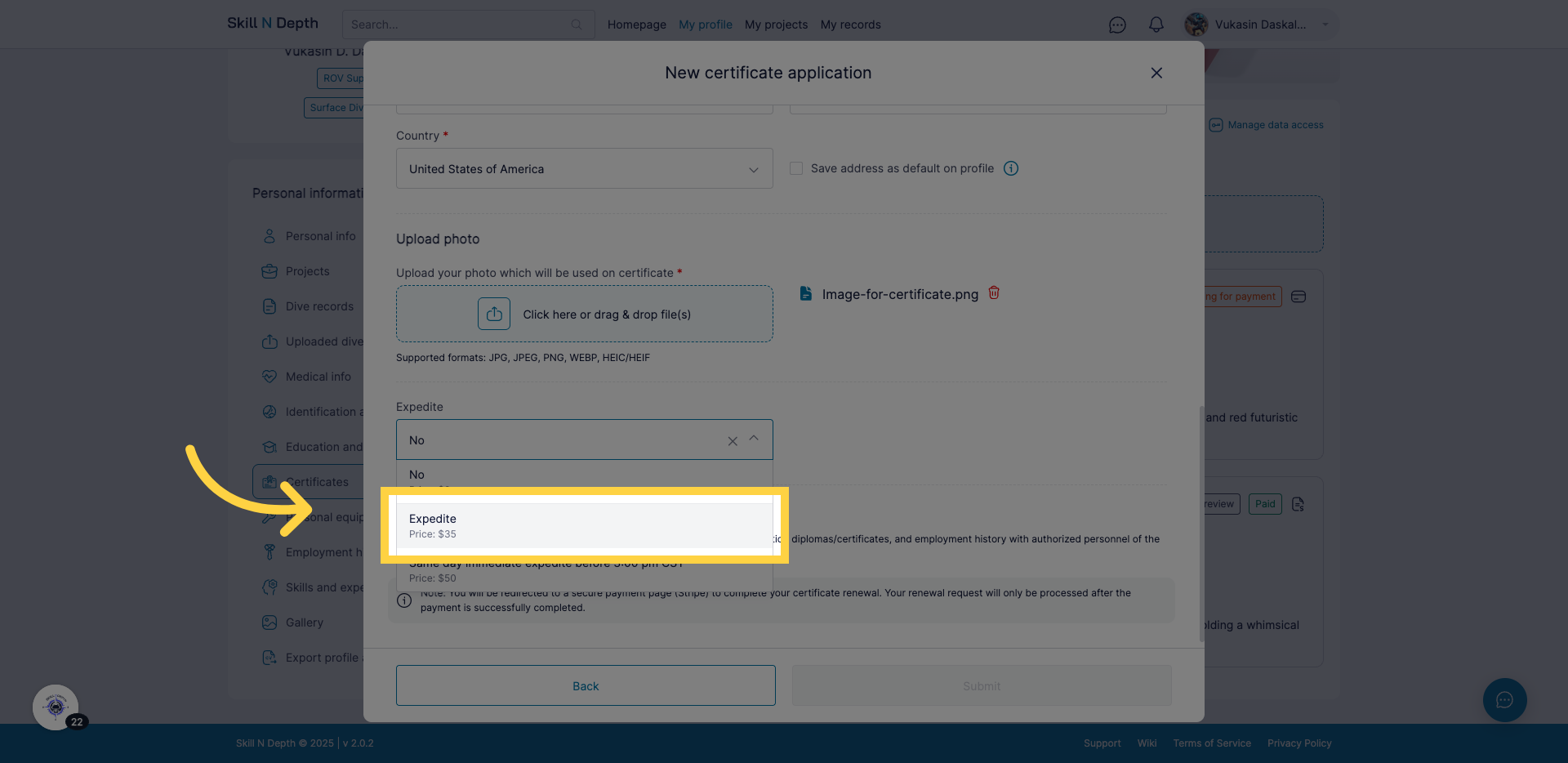This screenshot has height=763, width=1568.
Task: Click the Back button
Action: coord(586,685)
